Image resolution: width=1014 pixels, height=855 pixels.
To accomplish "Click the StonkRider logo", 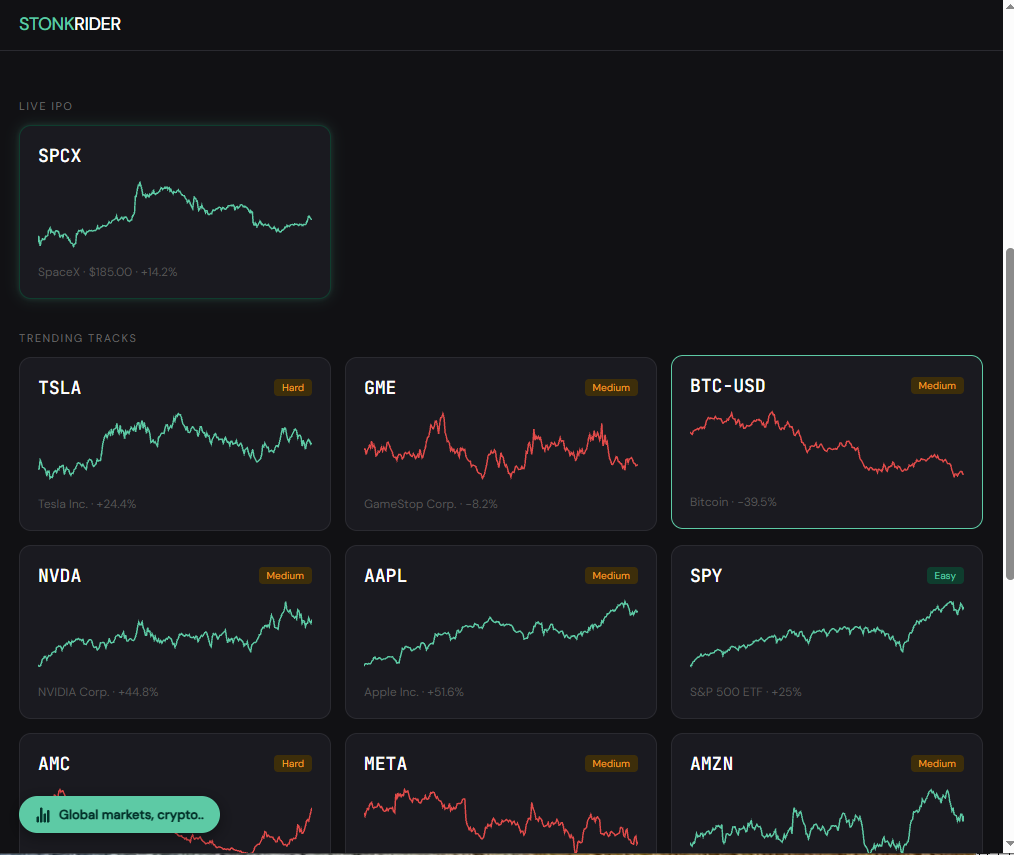I will tap(70, 24).
